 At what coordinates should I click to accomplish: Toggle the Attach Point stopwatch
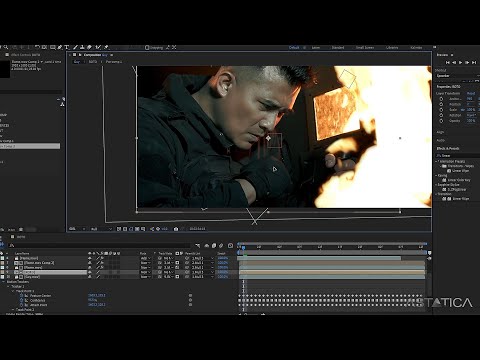tap(22, 305)
